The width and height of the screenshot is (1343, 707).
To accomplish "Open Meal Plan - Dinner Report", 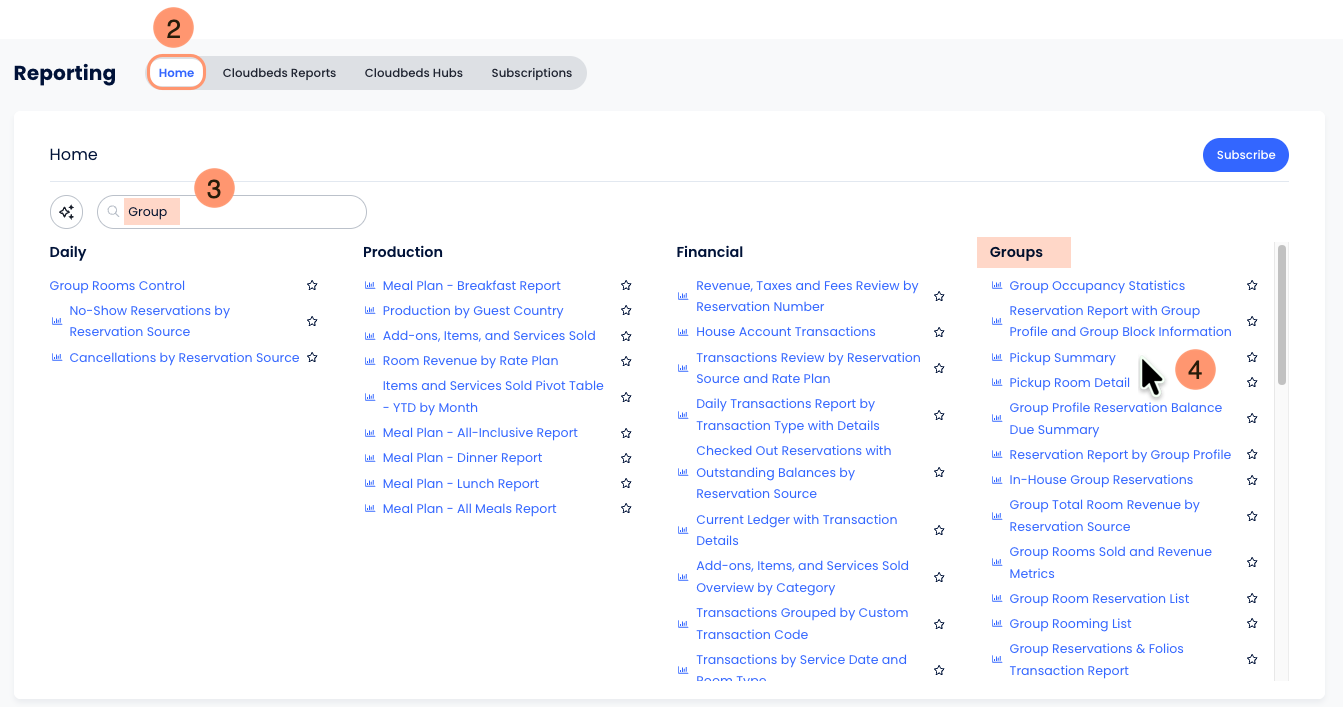I will click(x=462, y=458).
